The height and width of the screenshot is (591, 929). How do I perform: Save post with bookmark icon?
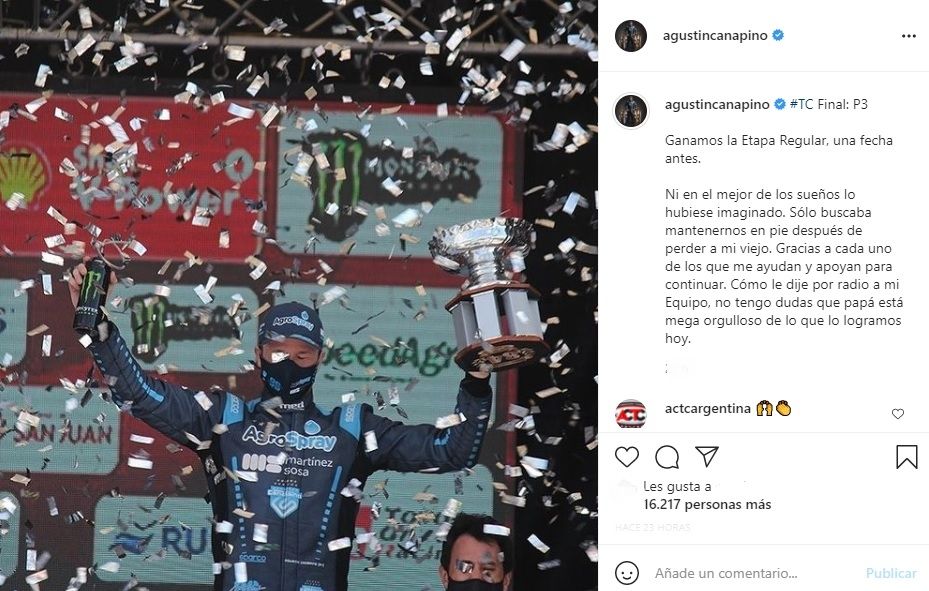coord(906,457)
